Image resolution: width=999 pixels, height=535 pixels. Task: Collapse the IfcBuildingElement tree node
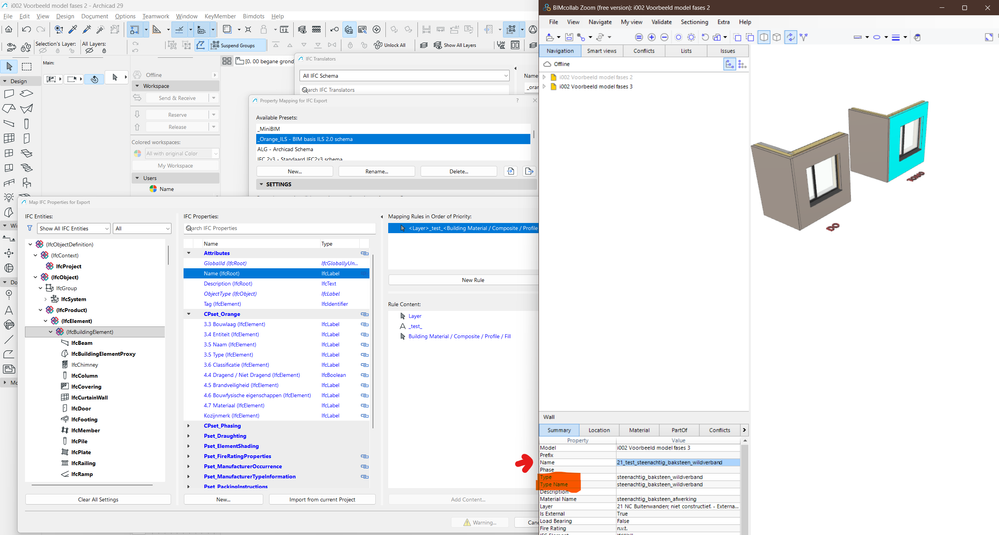point(51,332)
